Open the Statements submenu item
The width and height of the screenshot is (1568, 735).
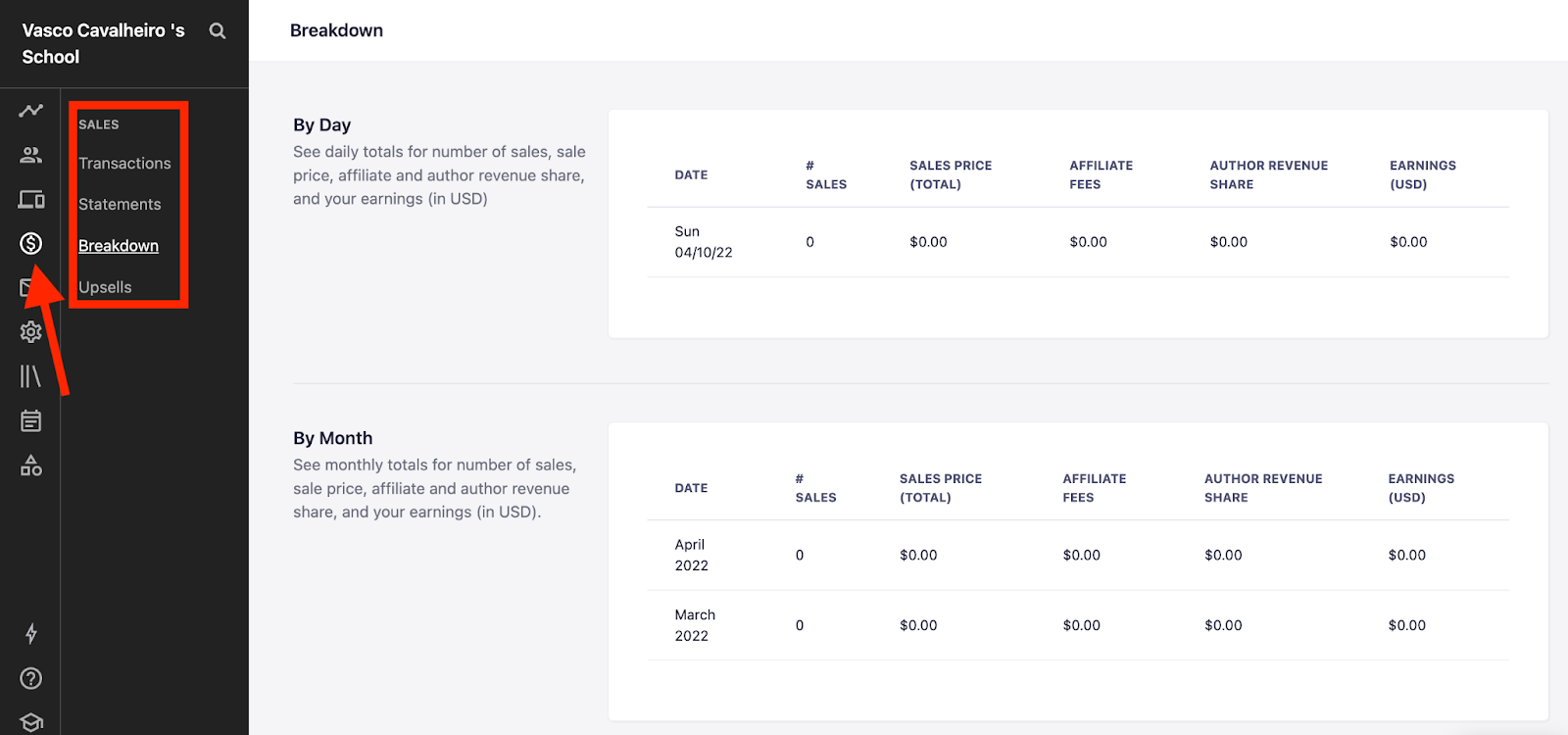120,205
